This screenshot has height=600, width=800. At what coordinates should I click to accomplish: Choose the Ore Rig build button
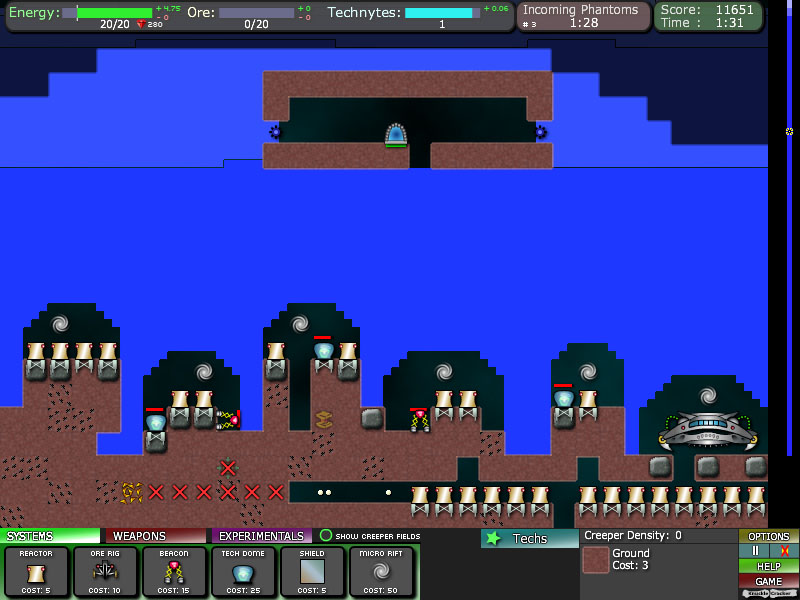point(105,571)
